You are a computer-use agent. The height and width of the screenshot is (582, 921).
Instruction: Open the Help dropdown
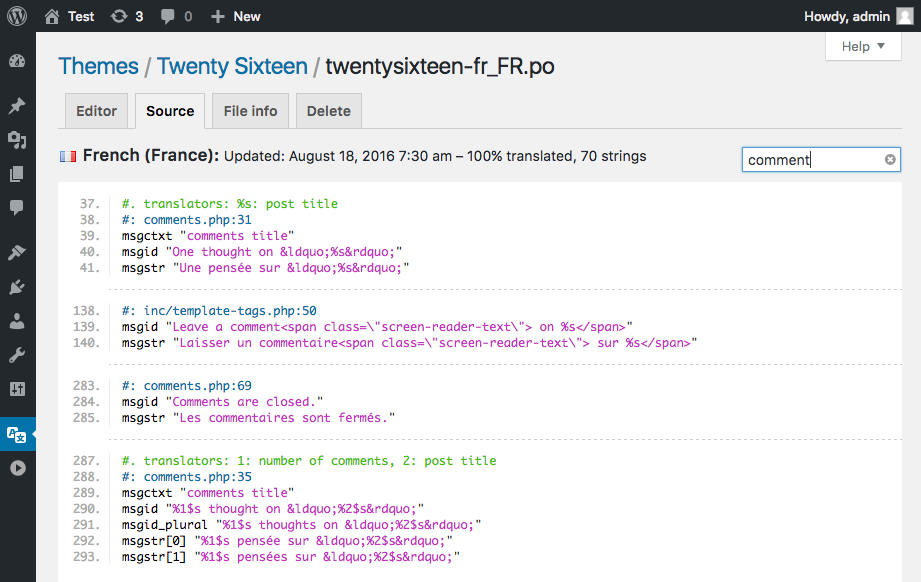[862, 46]
